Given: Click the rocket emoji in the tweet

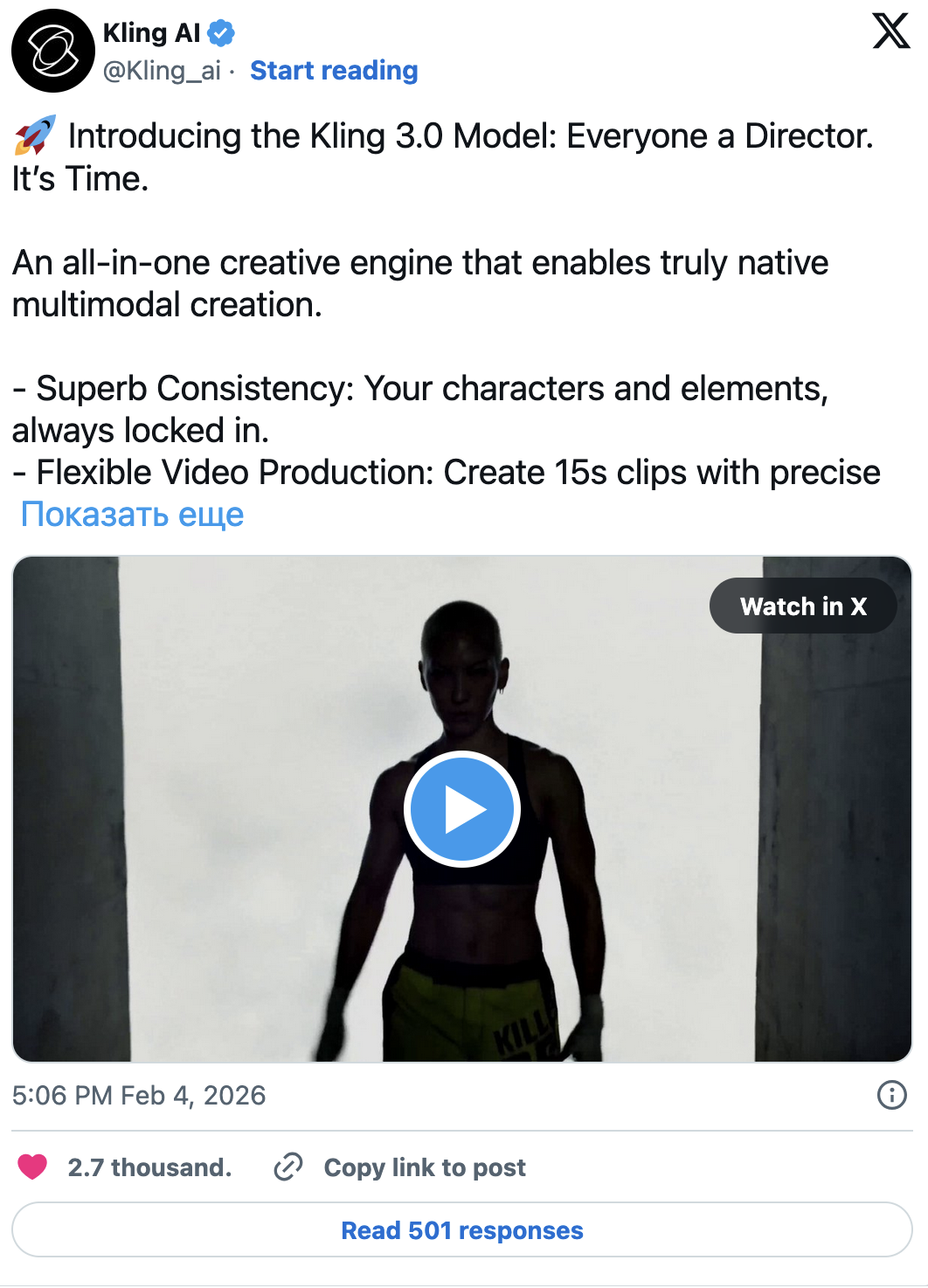Looking at the screenshot, I should click(35, 135).
